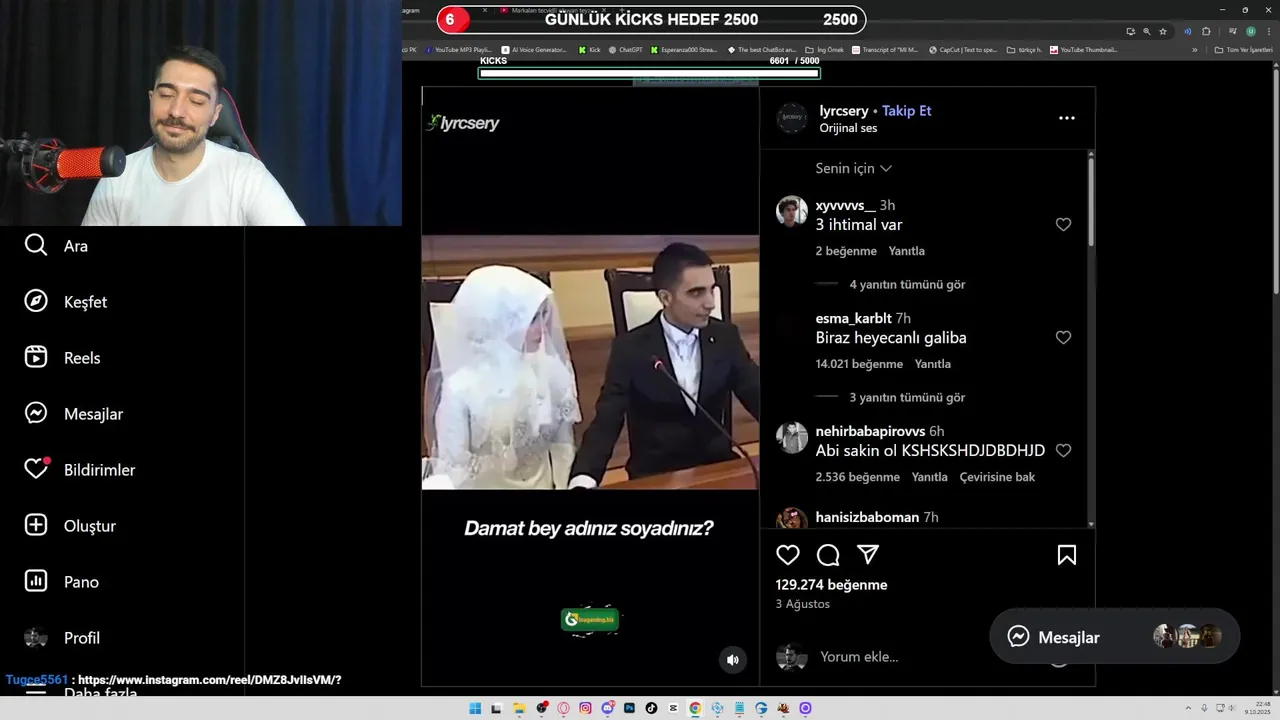
Task: Open hanisizbaboman commenter profile name
Action: (x=867, y=517)
